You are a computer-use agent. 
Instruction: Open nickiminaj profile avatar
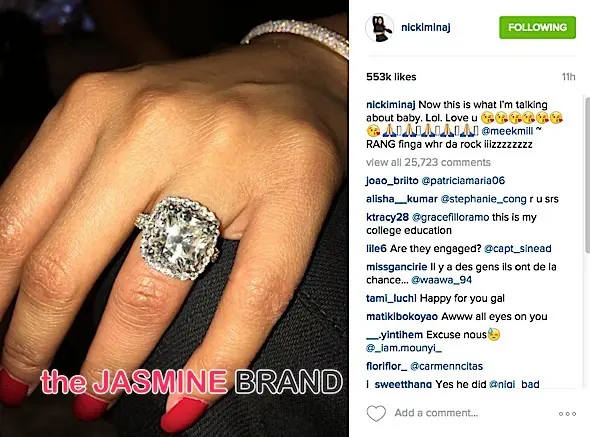pos(380,27)
